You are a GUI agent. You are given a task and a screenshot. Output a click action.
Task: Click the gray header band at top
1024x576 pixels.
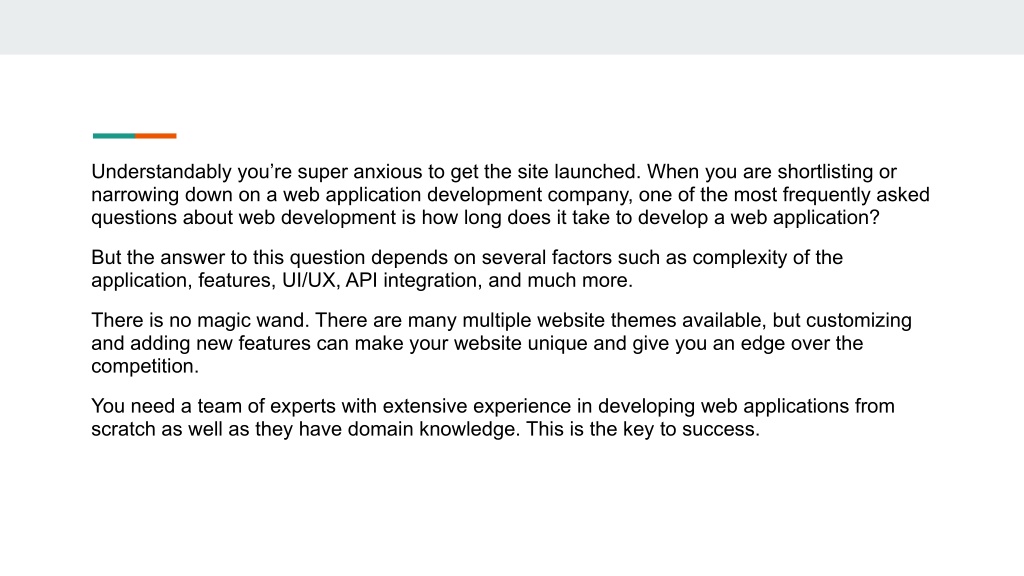click(x=512, y=27)
